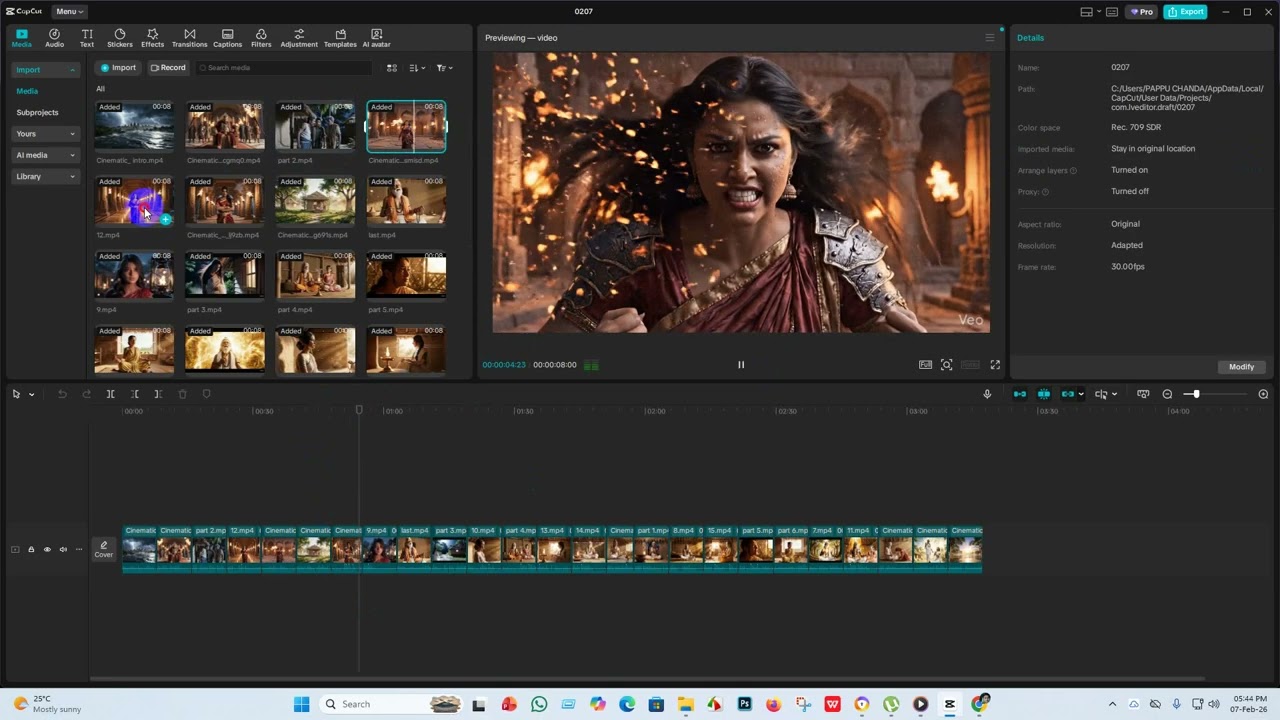Click the Delete right trim icon
The image size is (1280, 720).
[x=158, y=395]
